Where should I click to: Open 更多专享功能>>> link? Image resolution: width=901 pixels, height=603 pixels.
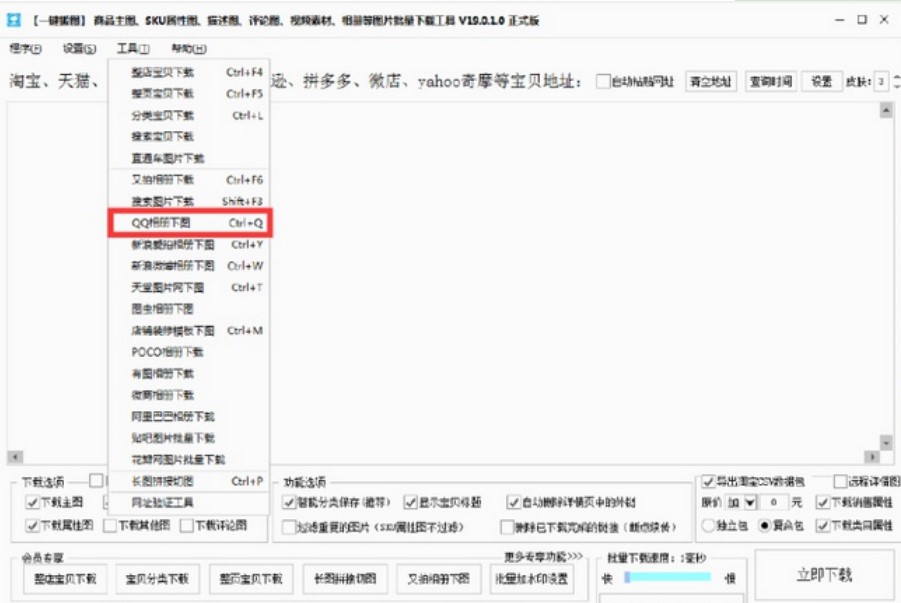coord(543,556)
